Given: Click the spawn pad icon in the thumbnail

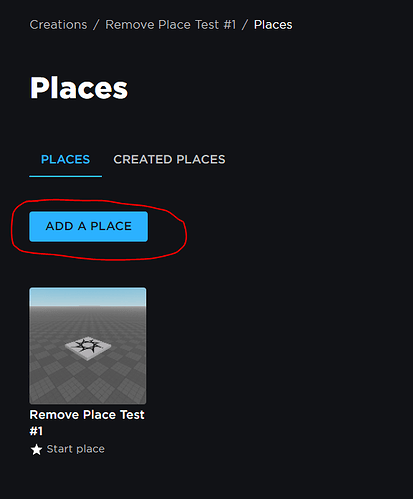Looking at the screenshot, I should pos(88,348).
